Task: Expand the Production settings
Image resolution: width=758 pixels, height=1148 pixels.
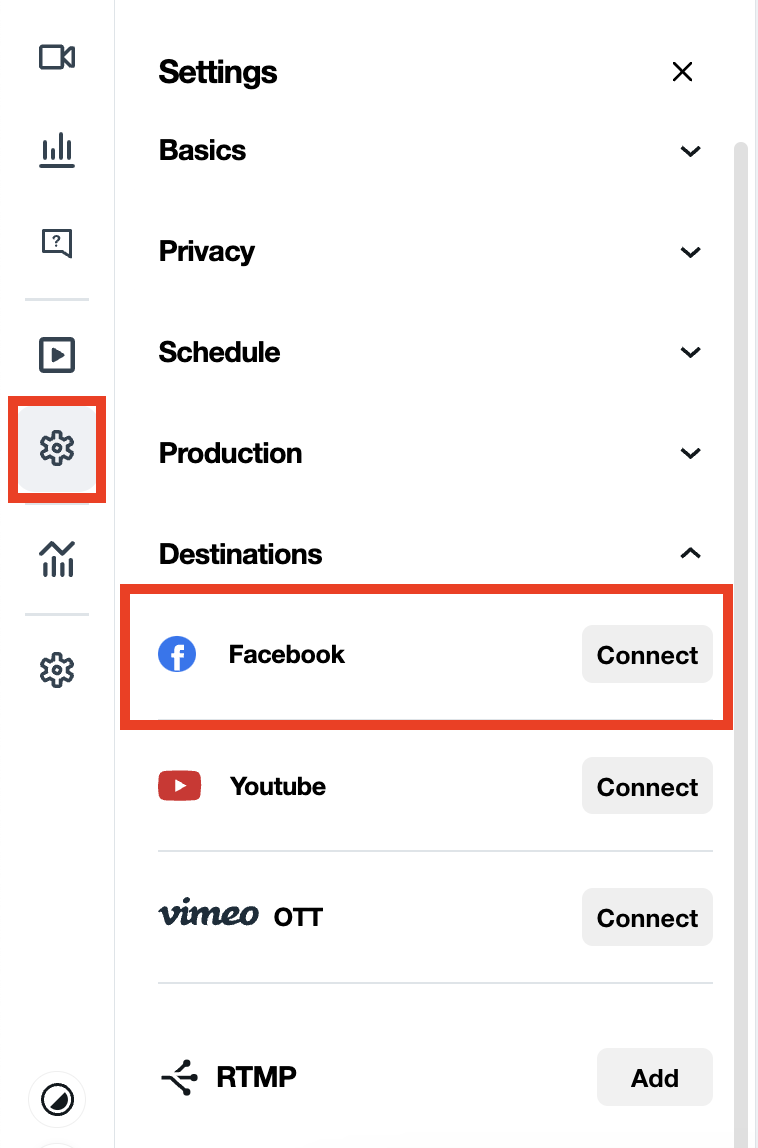Action: pyautogui.click(x=690, y=453)
